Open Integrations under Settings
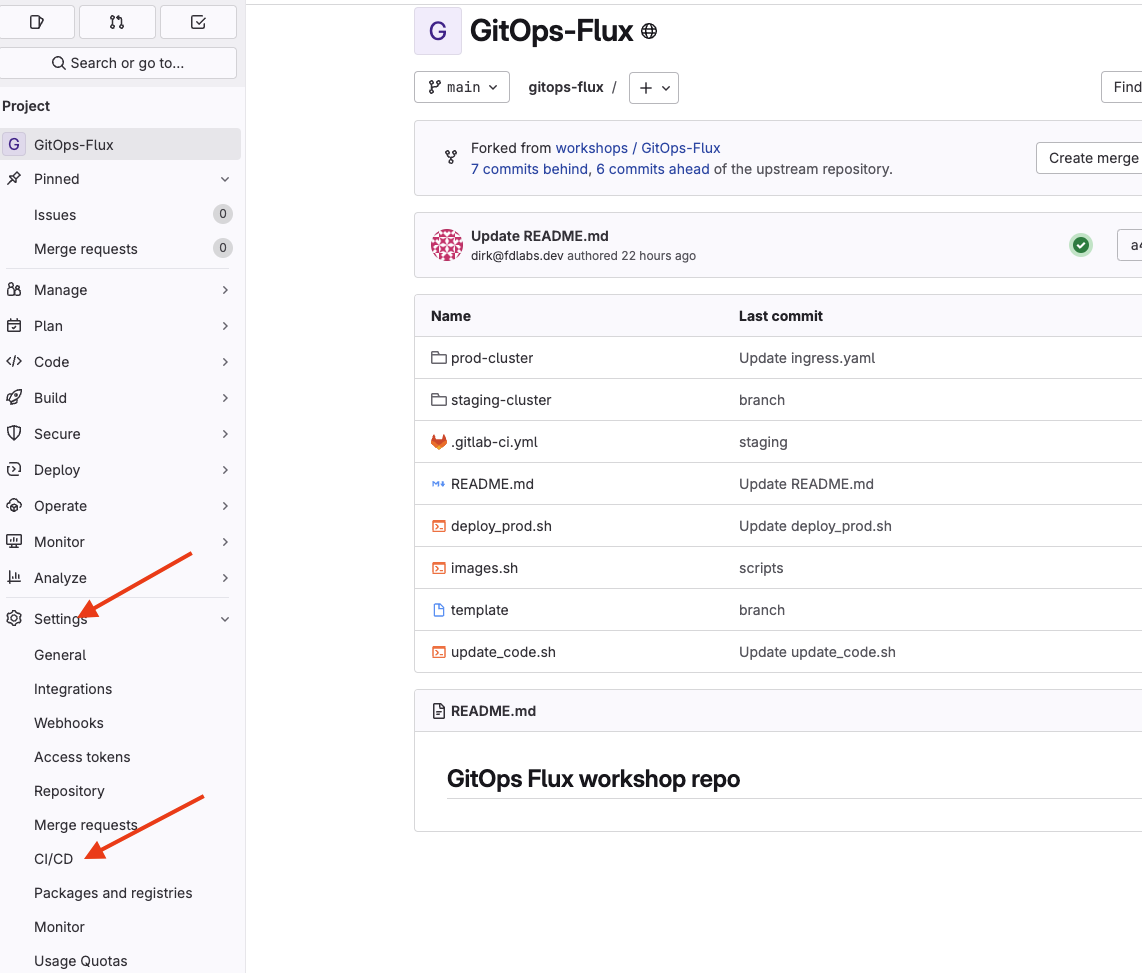This screenshot has width=1142, height=973. pyautogui.click(x=73, y=689)
